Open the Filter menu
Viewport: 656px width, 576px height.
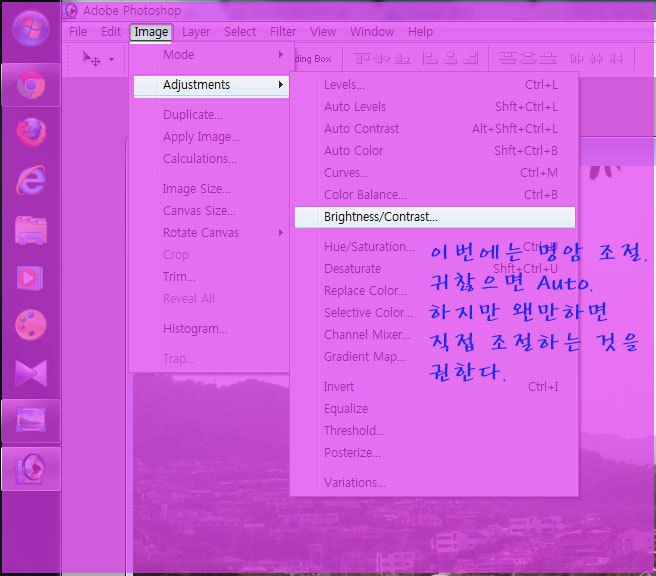(x=283, y=32)
